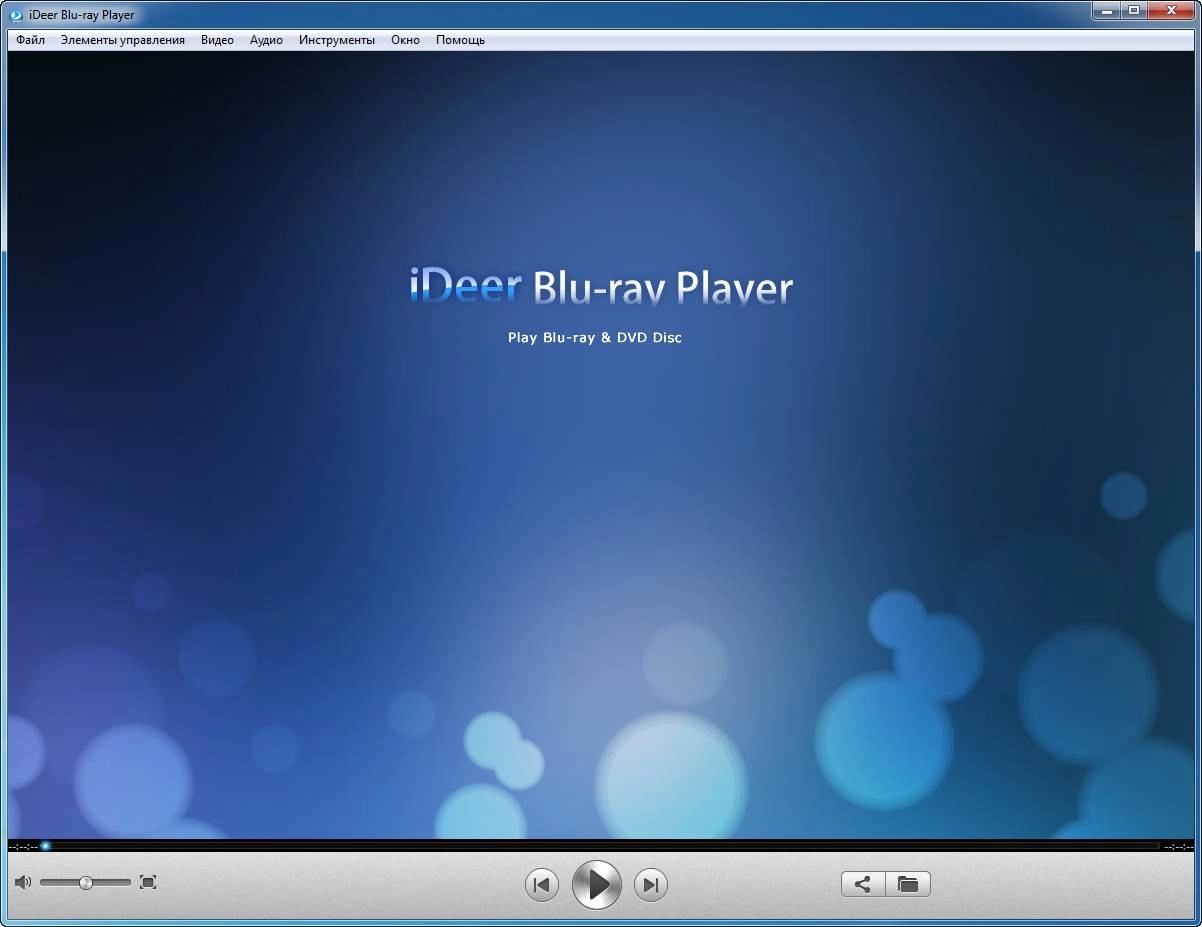Viewport: 1202px width, 927px height.
Task: Mute audio with the speaker icon
Action: [x=23, y=882]
